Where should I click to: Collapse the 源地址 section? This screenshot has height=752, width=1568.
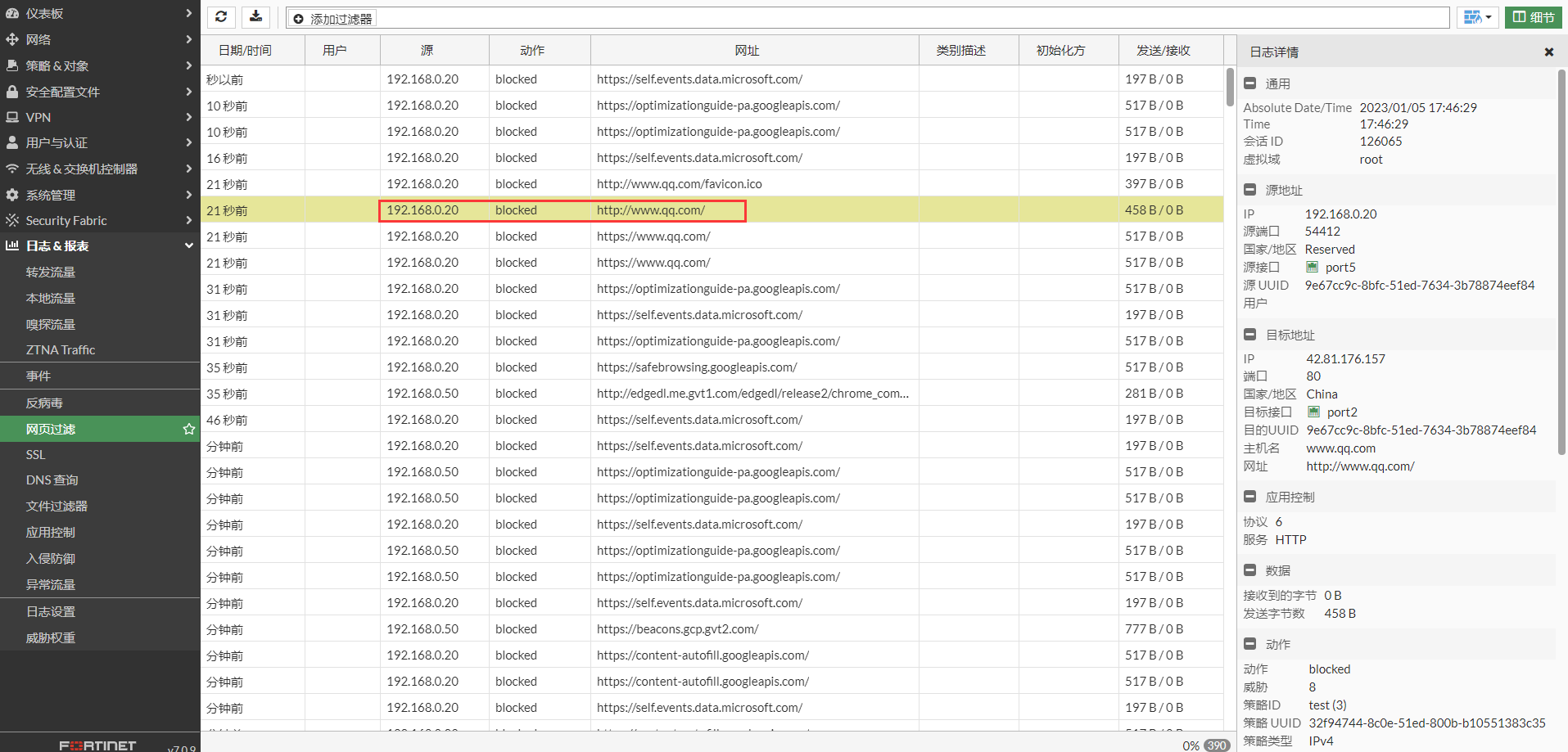(1249, 190)
